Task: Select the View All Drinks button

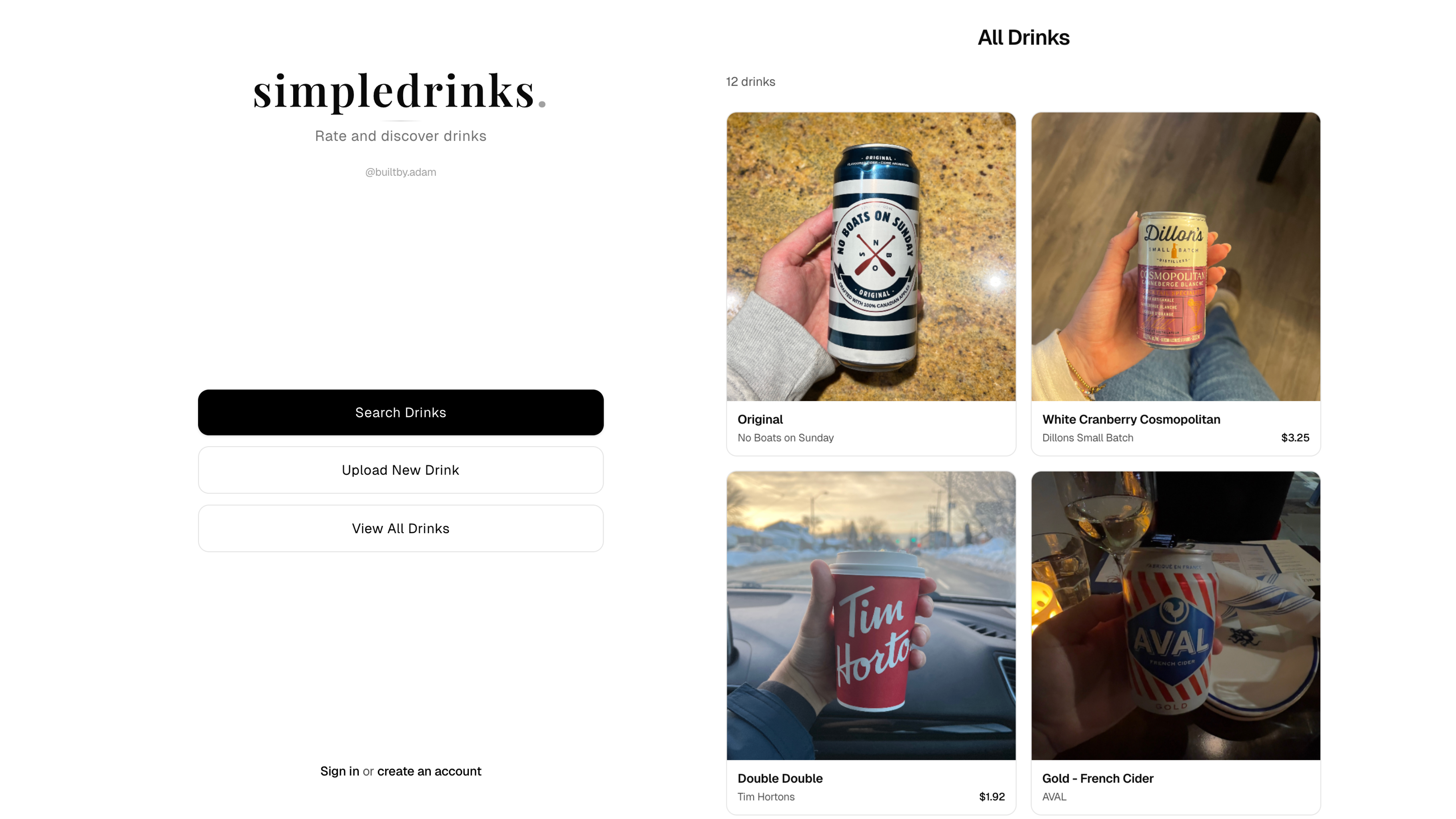Action: coord(401,528)
